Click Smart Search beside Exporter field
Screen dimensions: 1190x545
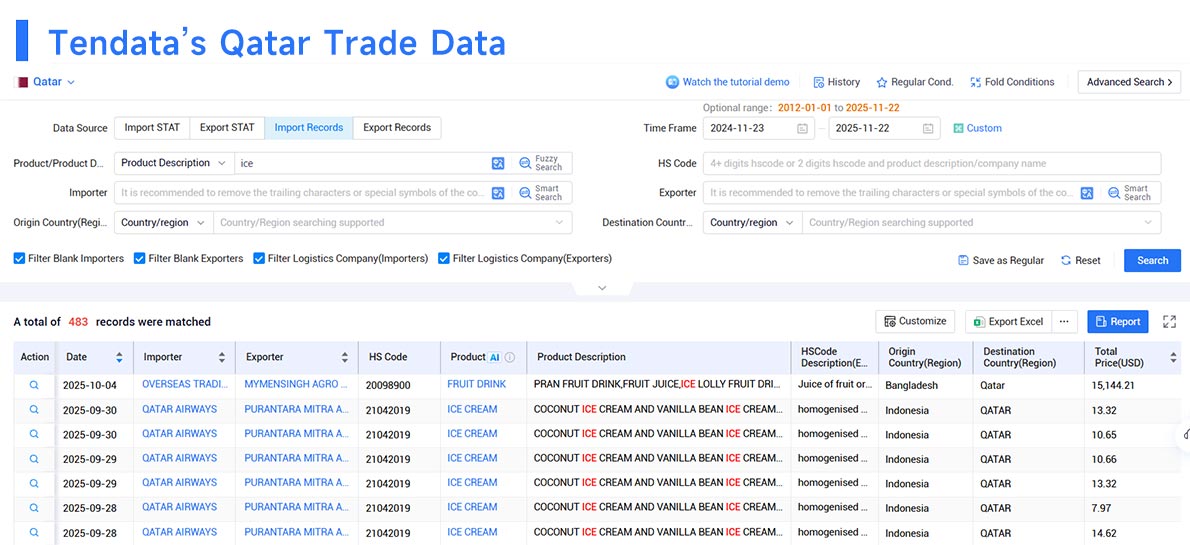click(x=1130, y=193)
